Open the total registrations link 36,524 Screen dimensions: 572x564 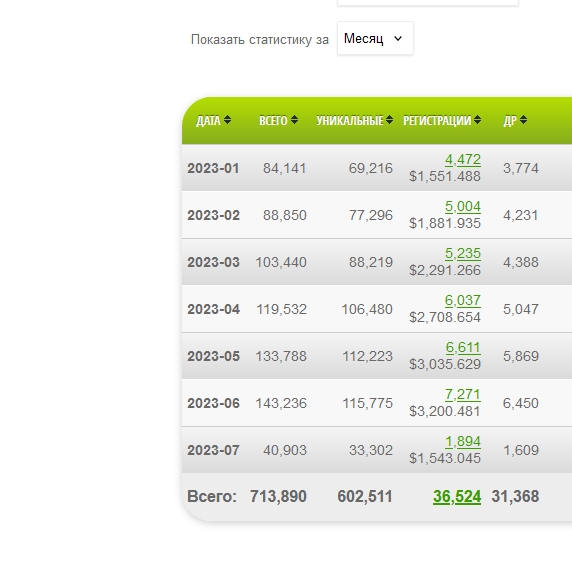click(457, 497)
